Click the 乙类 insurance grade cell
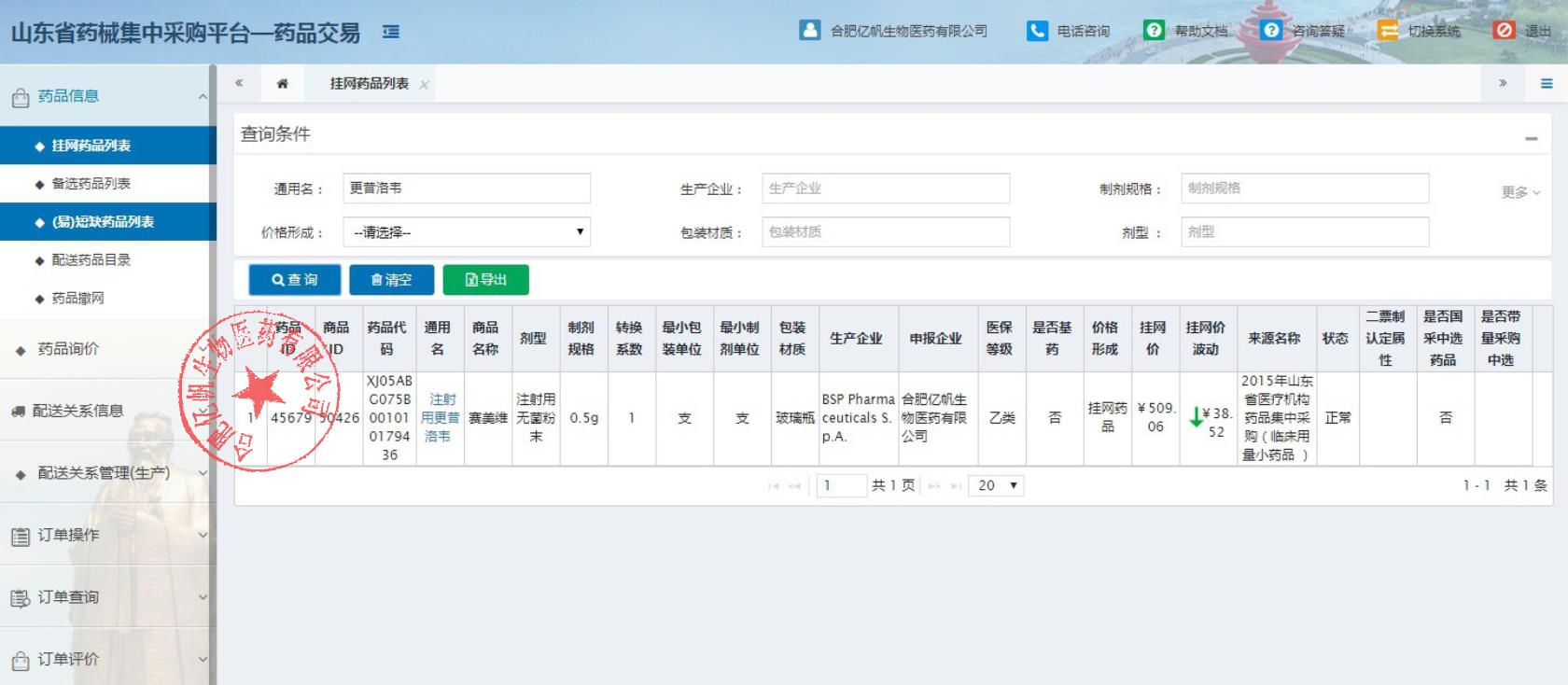Image resolution: width=1568 pixels, height=685 pixels. coord(1001,418)
